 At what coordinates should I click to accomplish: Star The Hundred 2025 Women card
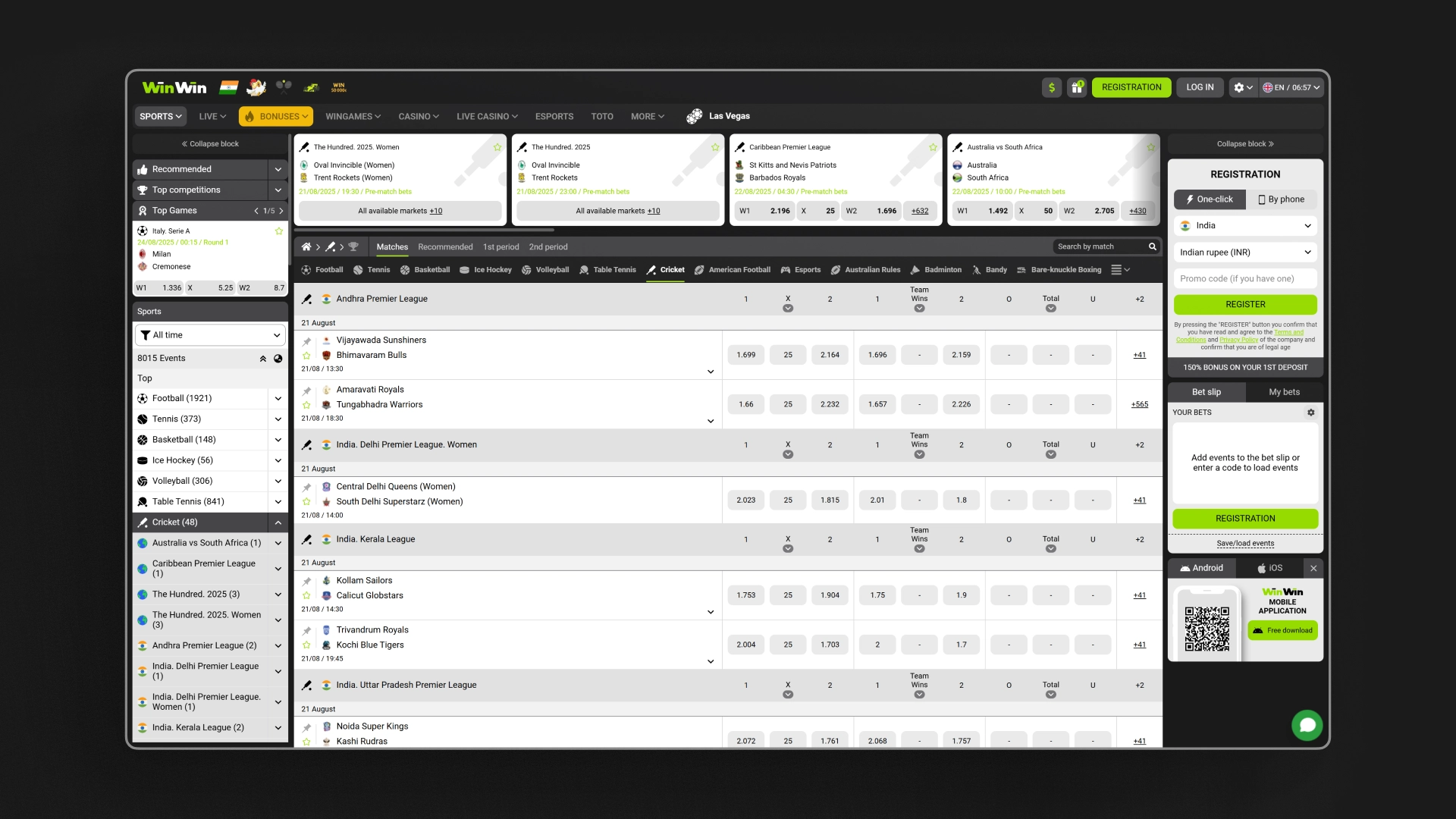coord(497,148)
